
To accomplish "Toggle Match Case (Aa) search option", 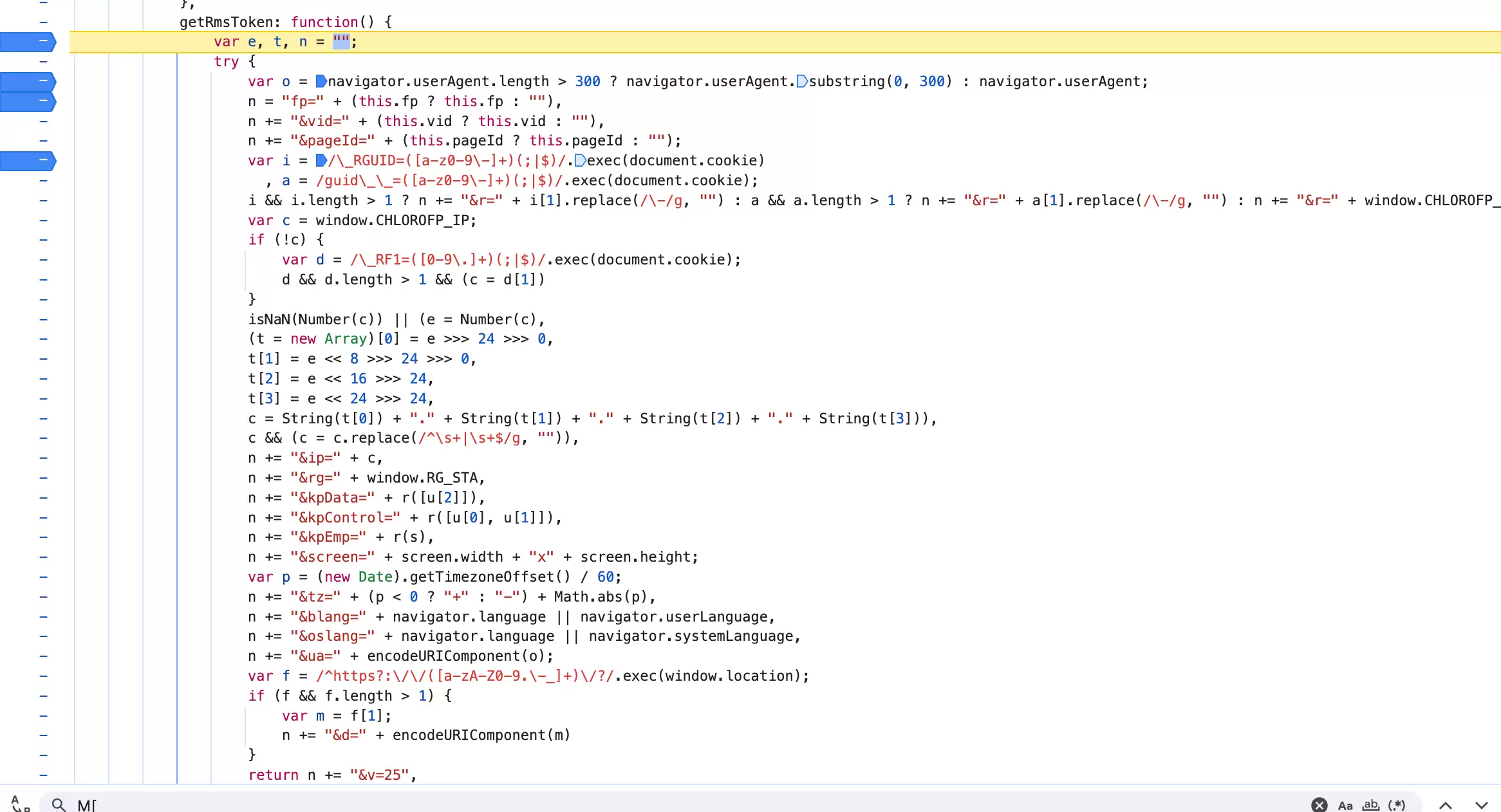I will click(1345, 805).
